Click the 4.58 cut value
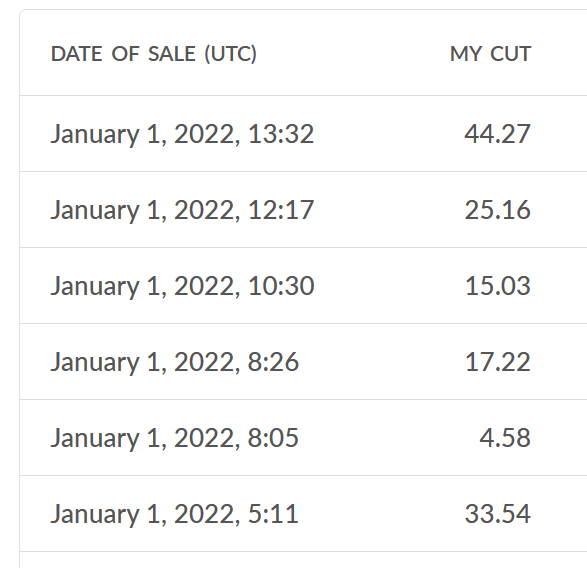The image size is (587, 568). pos(505,437)
